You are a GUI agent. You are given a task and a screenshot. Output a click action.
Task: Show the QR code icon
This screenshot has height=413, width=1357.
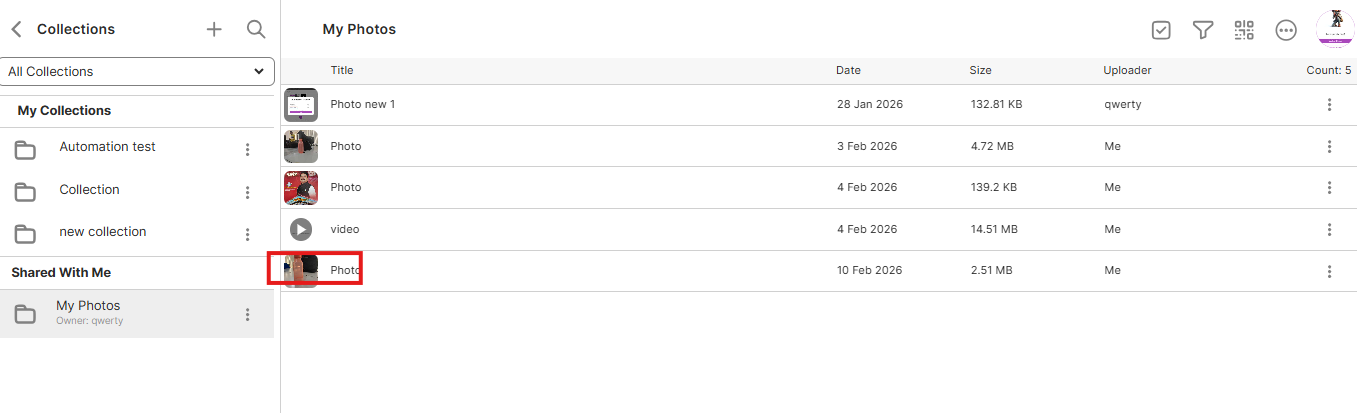click(1244, 30)
